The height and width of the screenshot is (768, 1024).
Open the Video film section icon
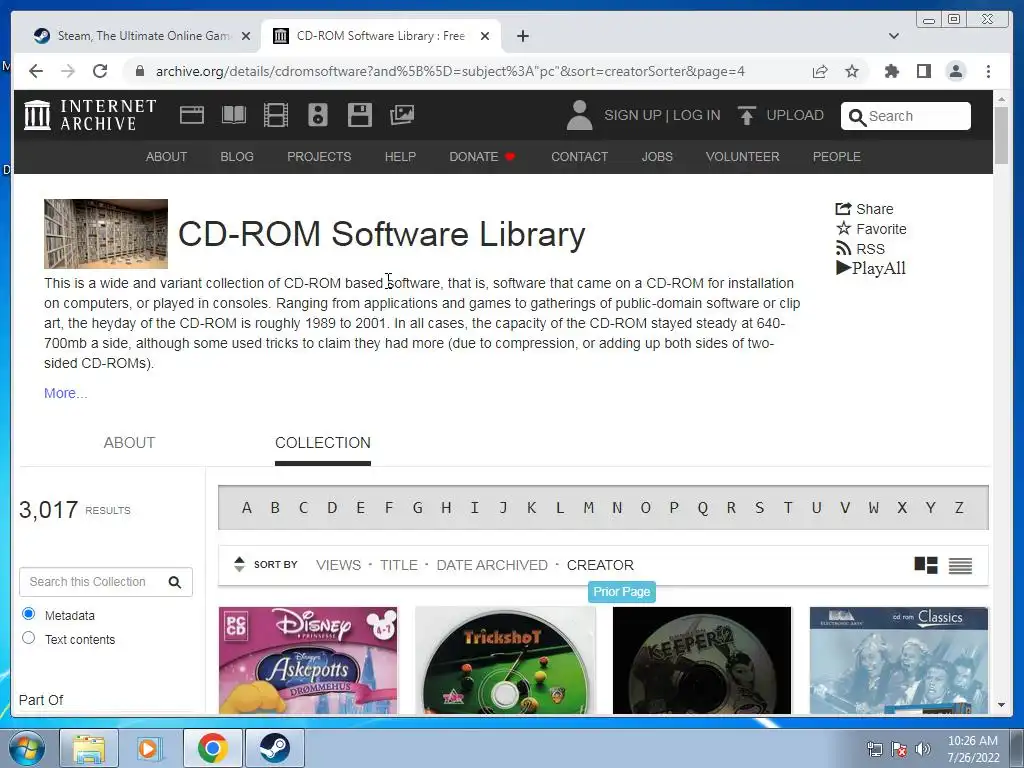276,115
